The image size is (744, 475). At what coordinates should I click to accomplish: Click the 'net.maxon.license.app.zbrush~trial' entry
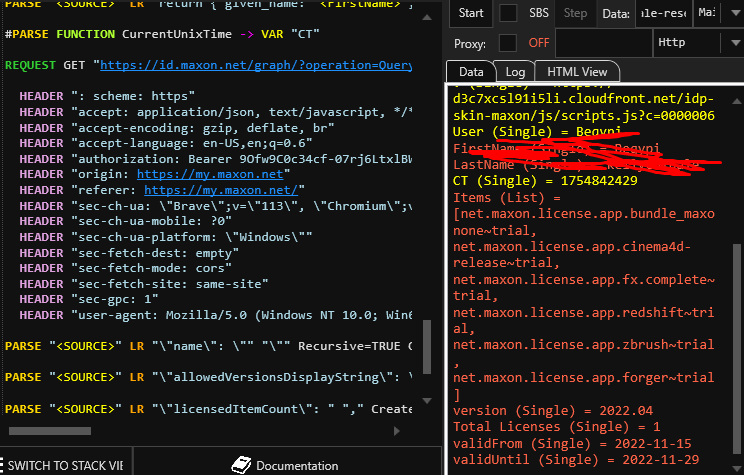pos(584,345)
